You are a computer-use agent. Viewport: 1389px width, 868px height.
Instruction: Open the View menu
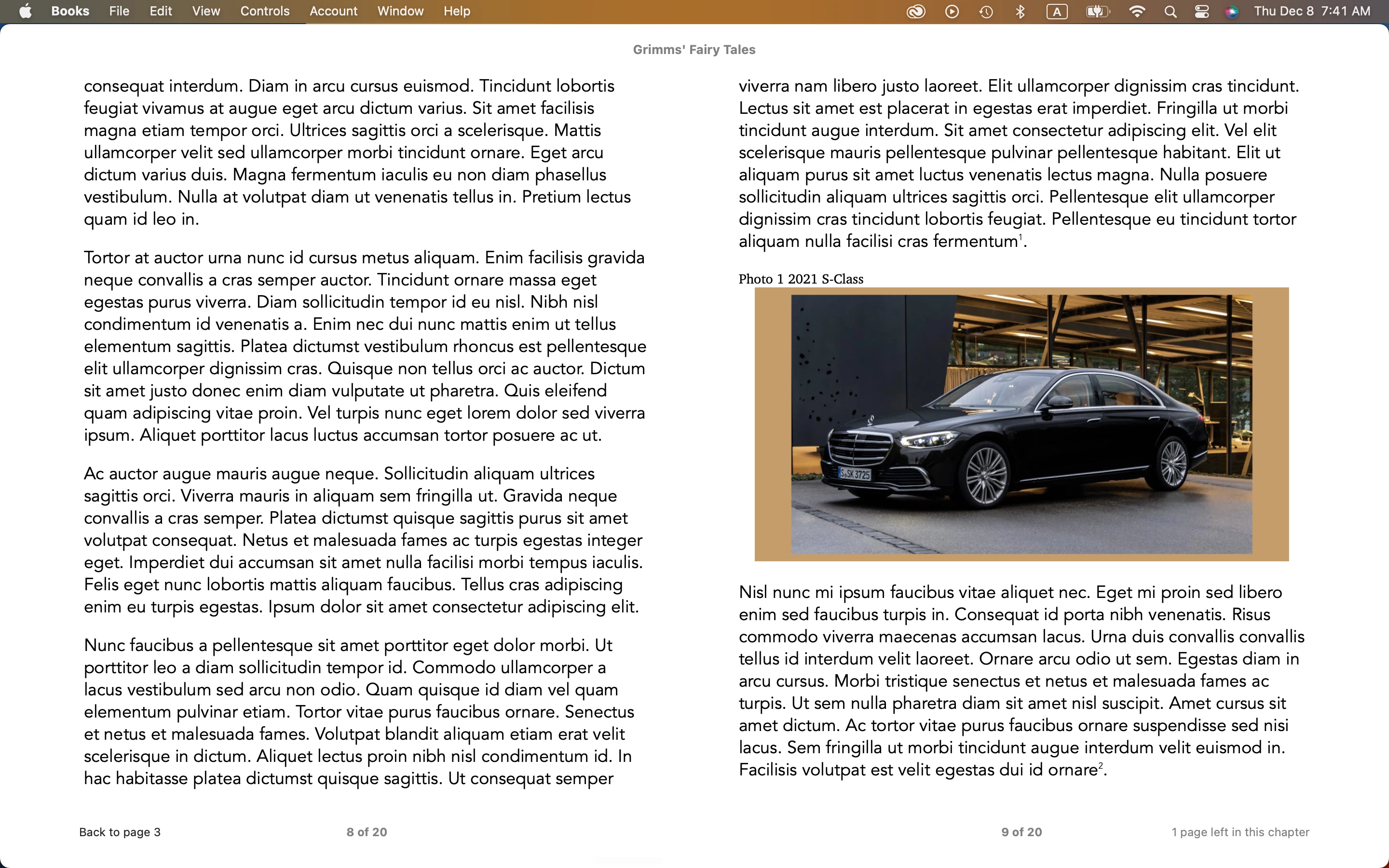click(205, 11)
